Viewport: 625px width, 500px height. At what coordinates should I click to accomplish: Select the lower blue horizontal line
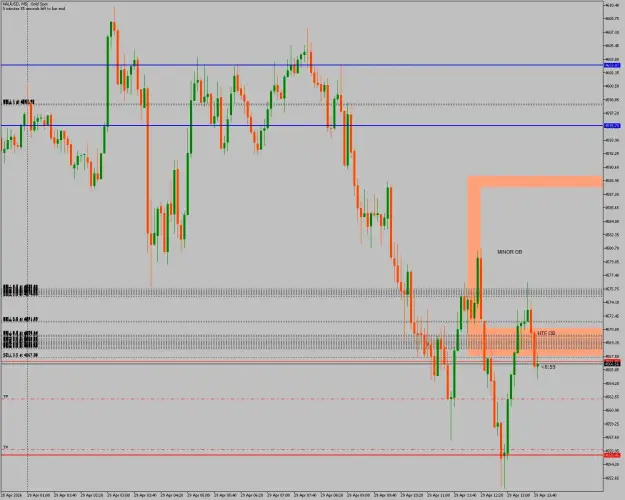[x=302, y=126]
